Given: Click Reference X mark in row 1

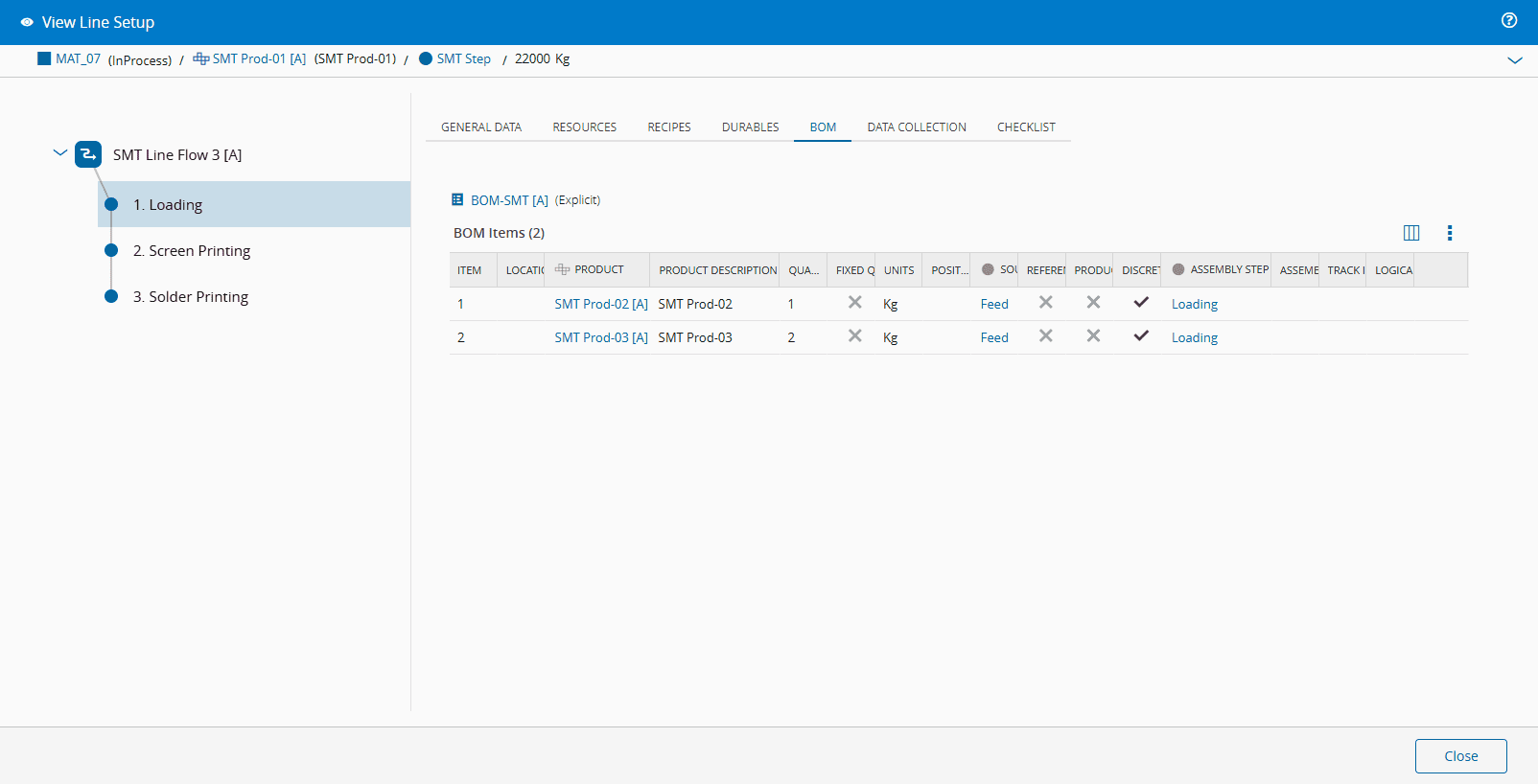Looking at the screenshot, I should [x=1045, y=303].
